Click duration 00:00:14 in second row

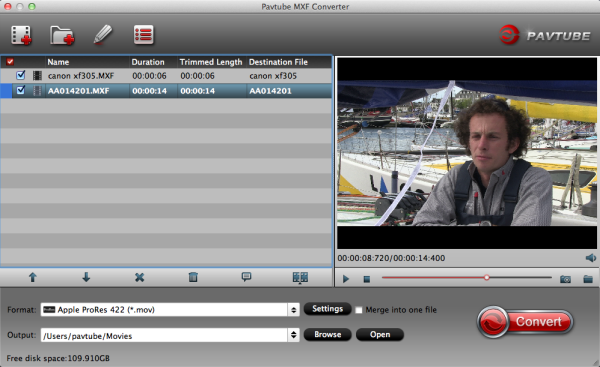149,91
